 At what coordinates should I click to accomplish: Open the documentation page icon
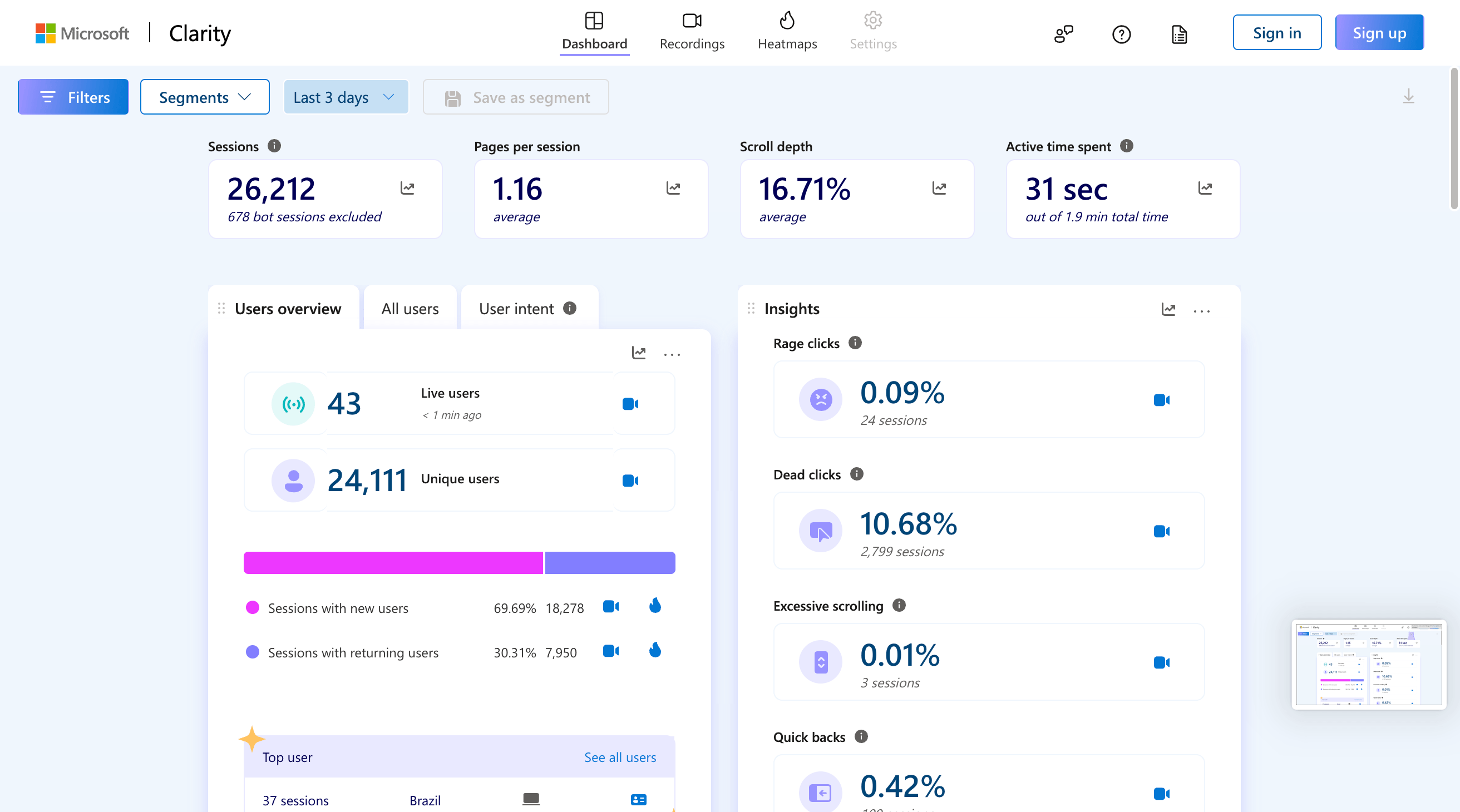pos(1179,34)
